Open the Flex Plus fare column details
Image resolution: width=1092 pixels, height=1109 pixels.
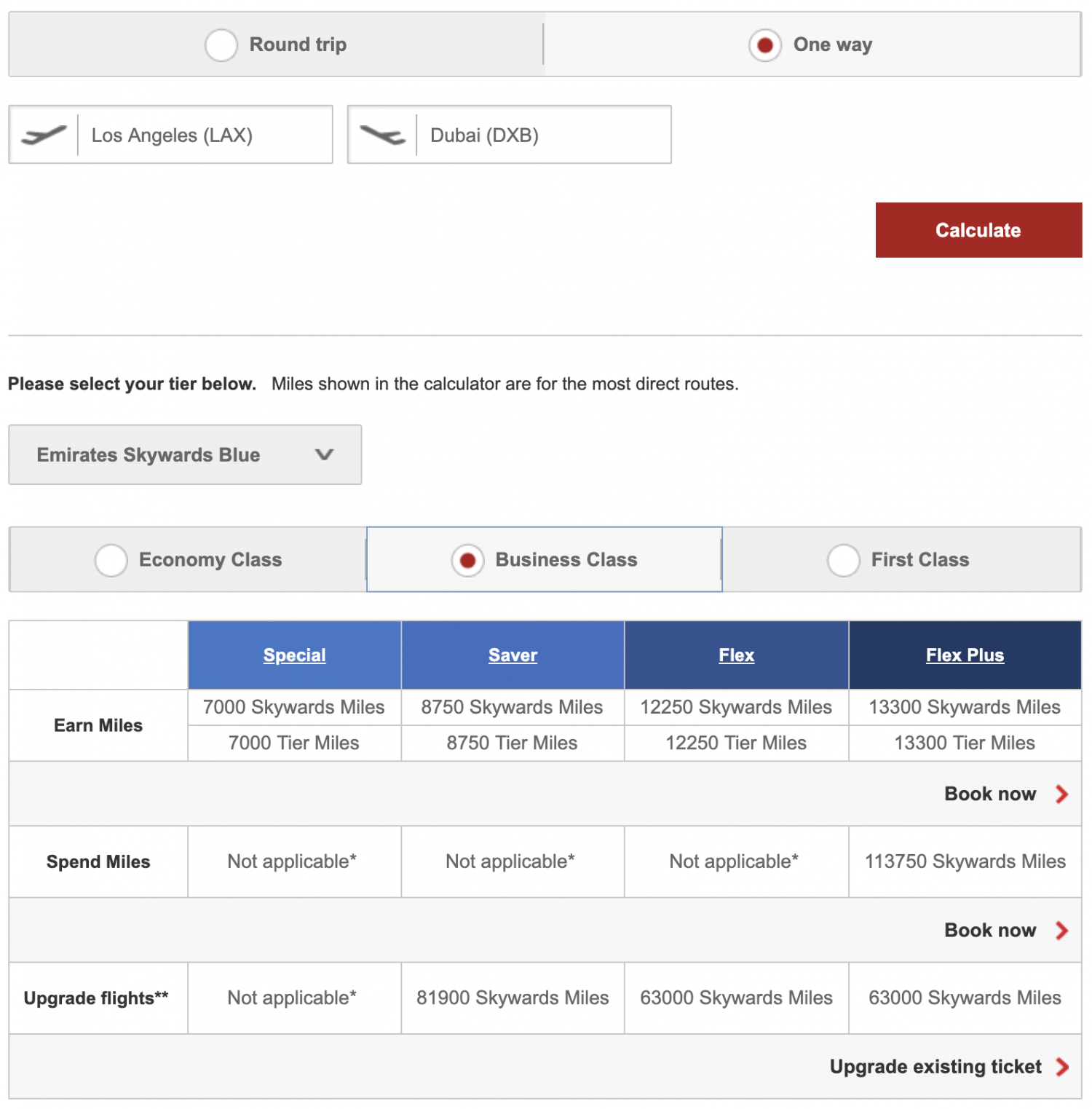pos(965,655)
